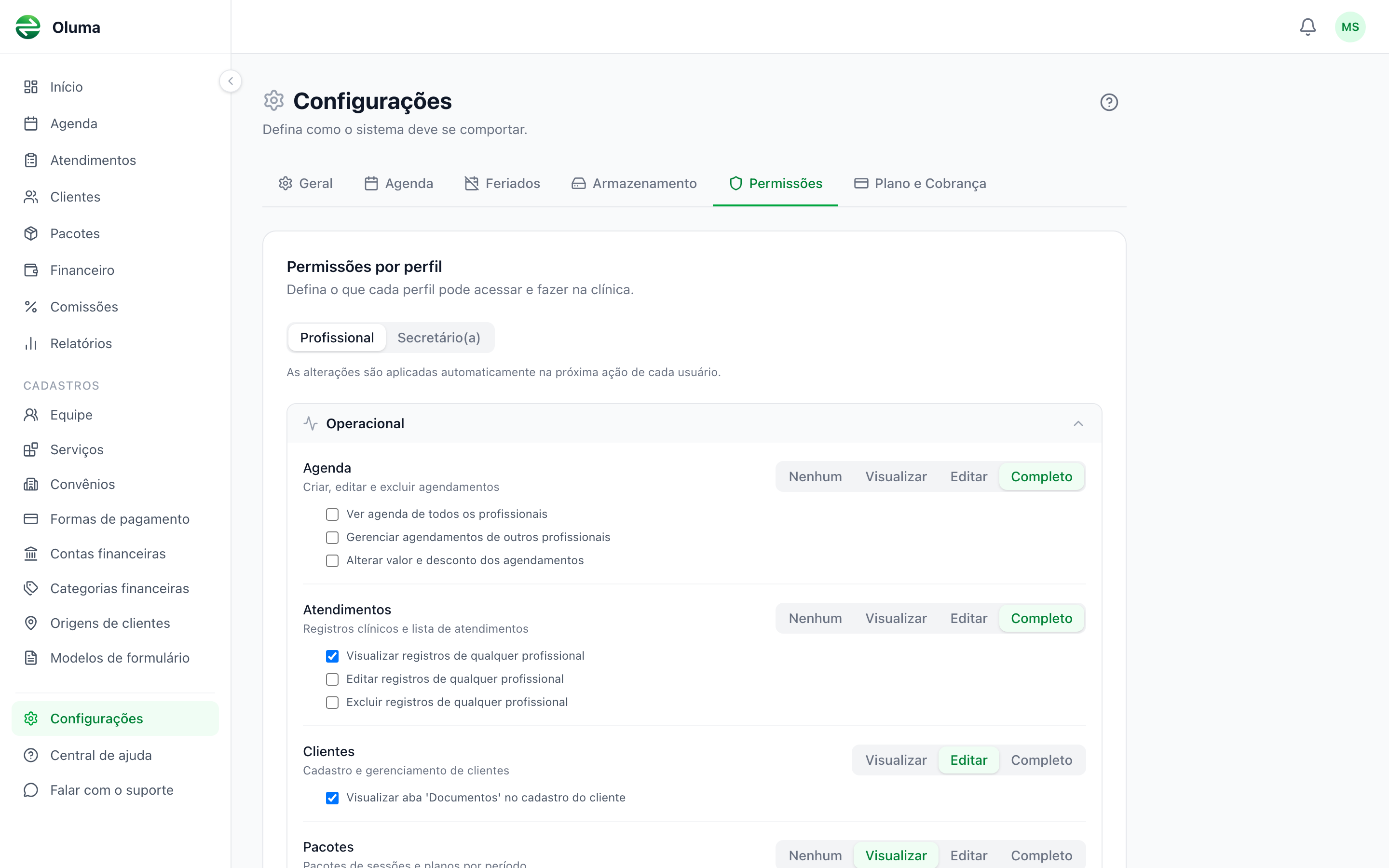This screenshot has height=868, width=1389.
Task: Click the Financeiro wallet icon
Action: tap(31, 271)
